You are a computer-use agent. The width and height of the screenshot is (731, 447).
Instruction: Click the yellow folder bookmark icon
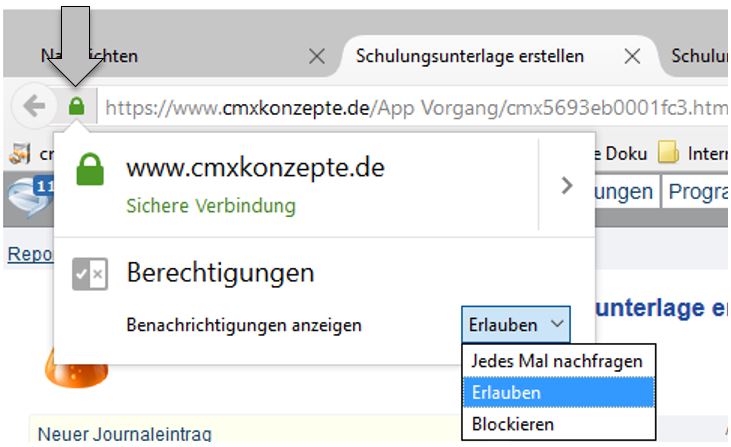point(668,153)
